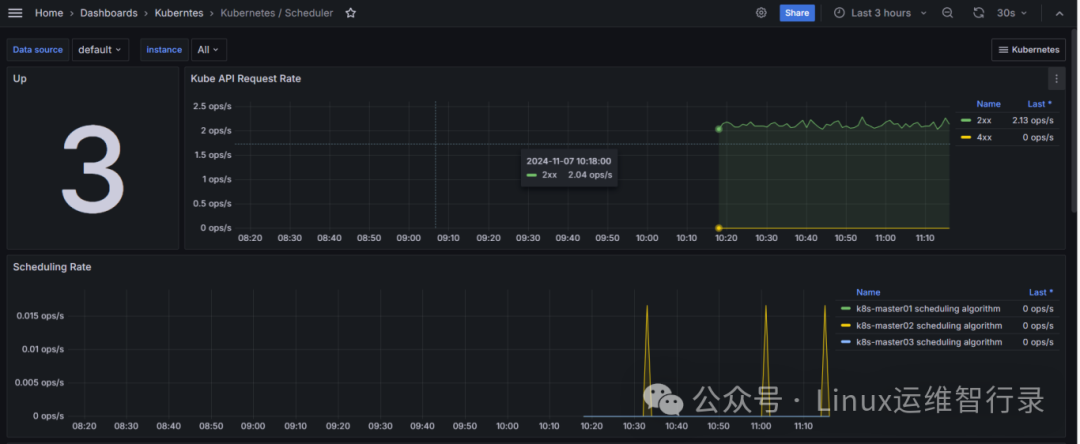1080x444 pixels.
Task: Click the big 3 stat value
Action: [x=93, y=169]
